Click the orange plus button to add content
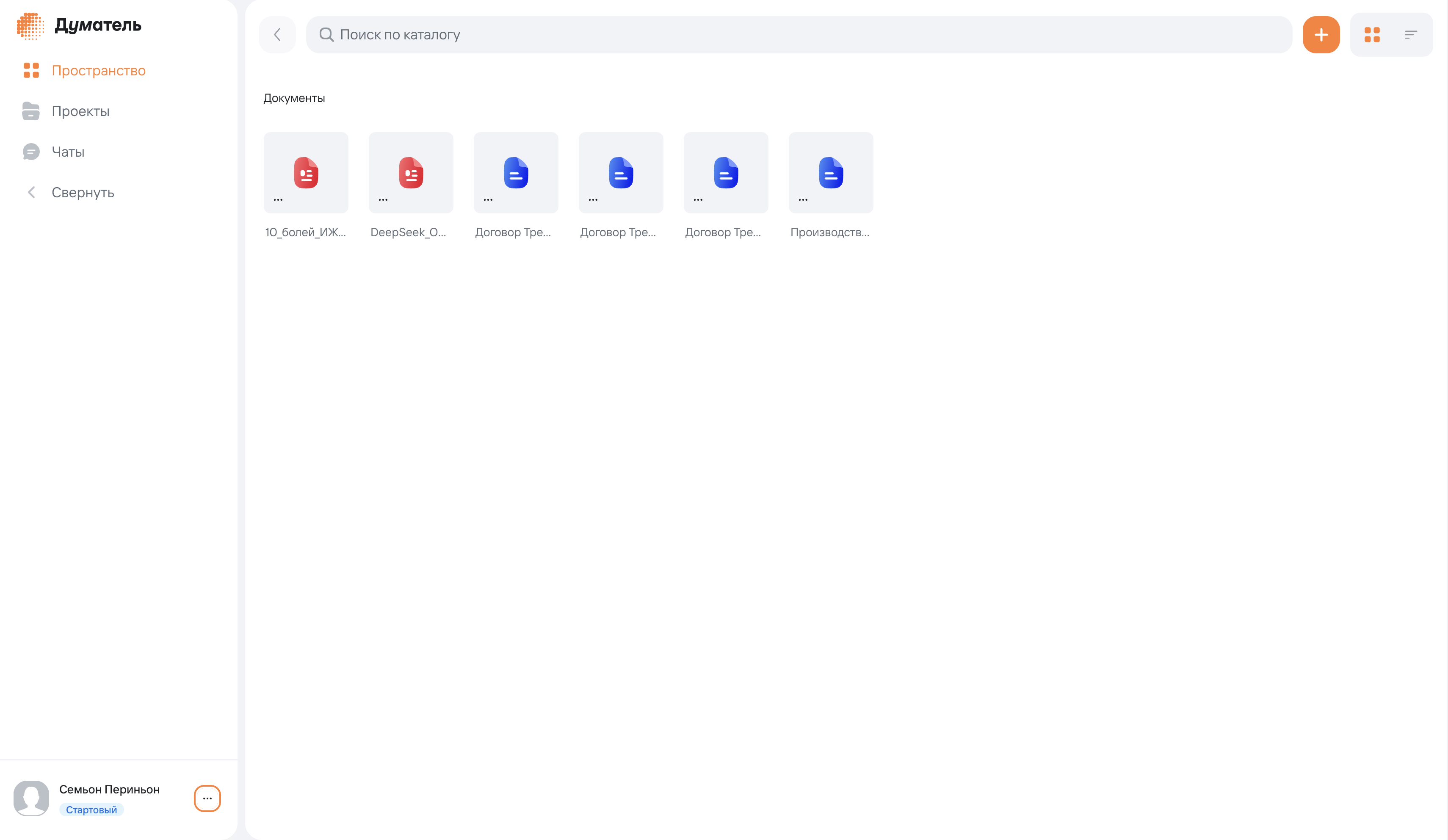 1321,34
